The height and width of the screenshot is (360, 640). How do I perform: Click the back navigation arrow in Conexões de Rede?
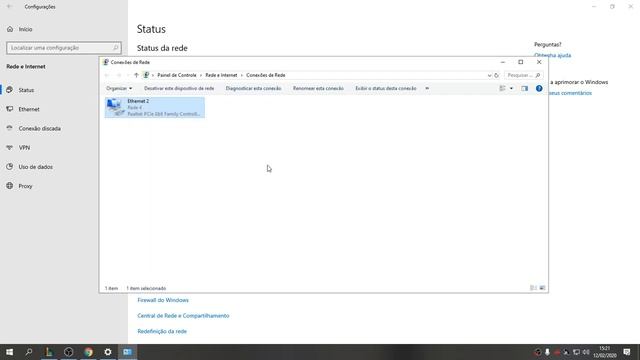(x=107, y=75)
